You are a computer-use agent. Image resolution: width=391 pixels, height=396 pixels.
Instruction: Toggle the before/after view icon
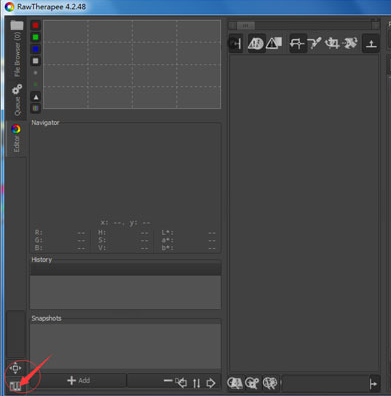pyautogui.click(x=256, y=43)
